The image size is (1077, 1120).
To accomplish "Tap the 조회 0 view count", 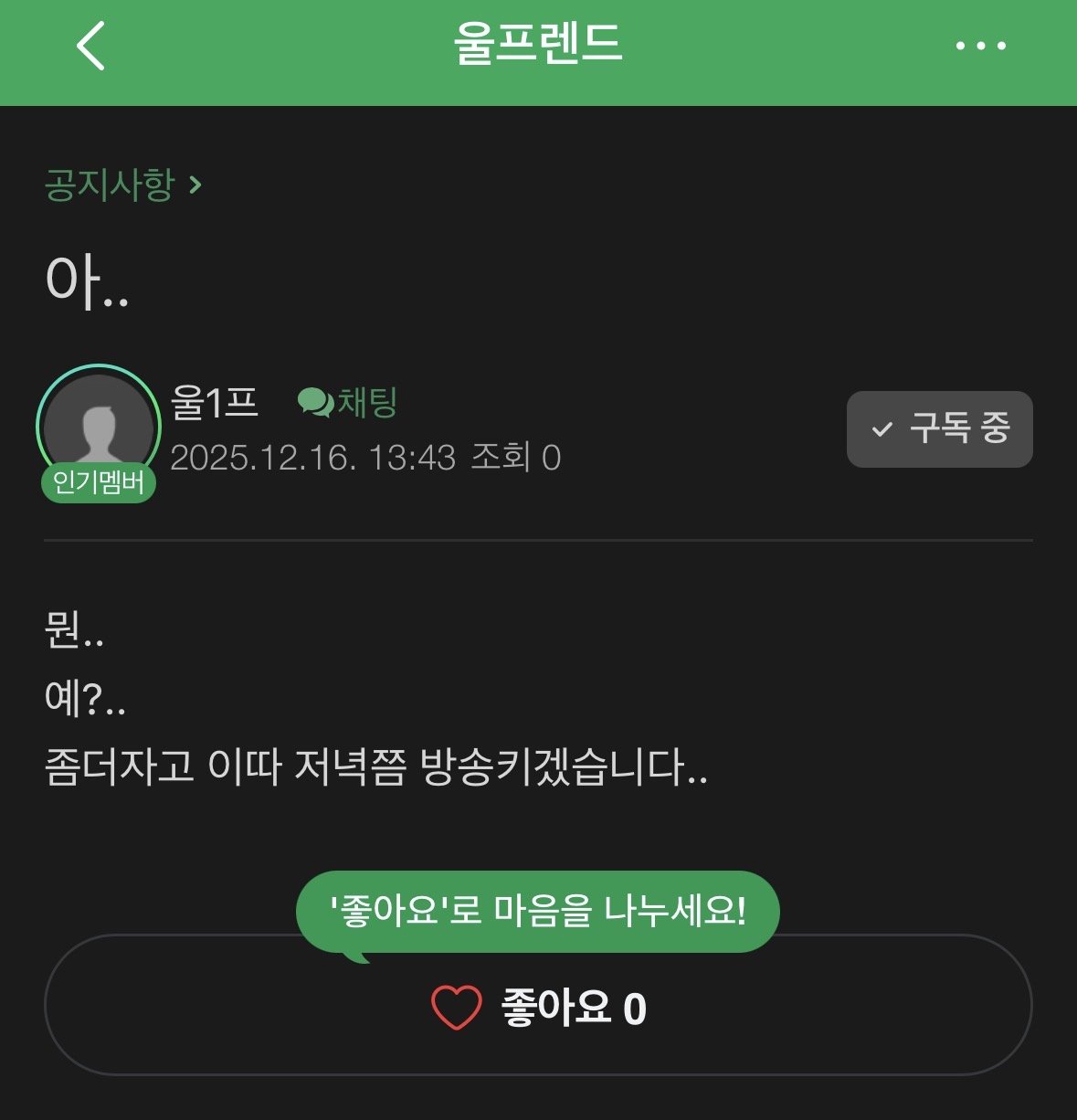I will [515, 458].
